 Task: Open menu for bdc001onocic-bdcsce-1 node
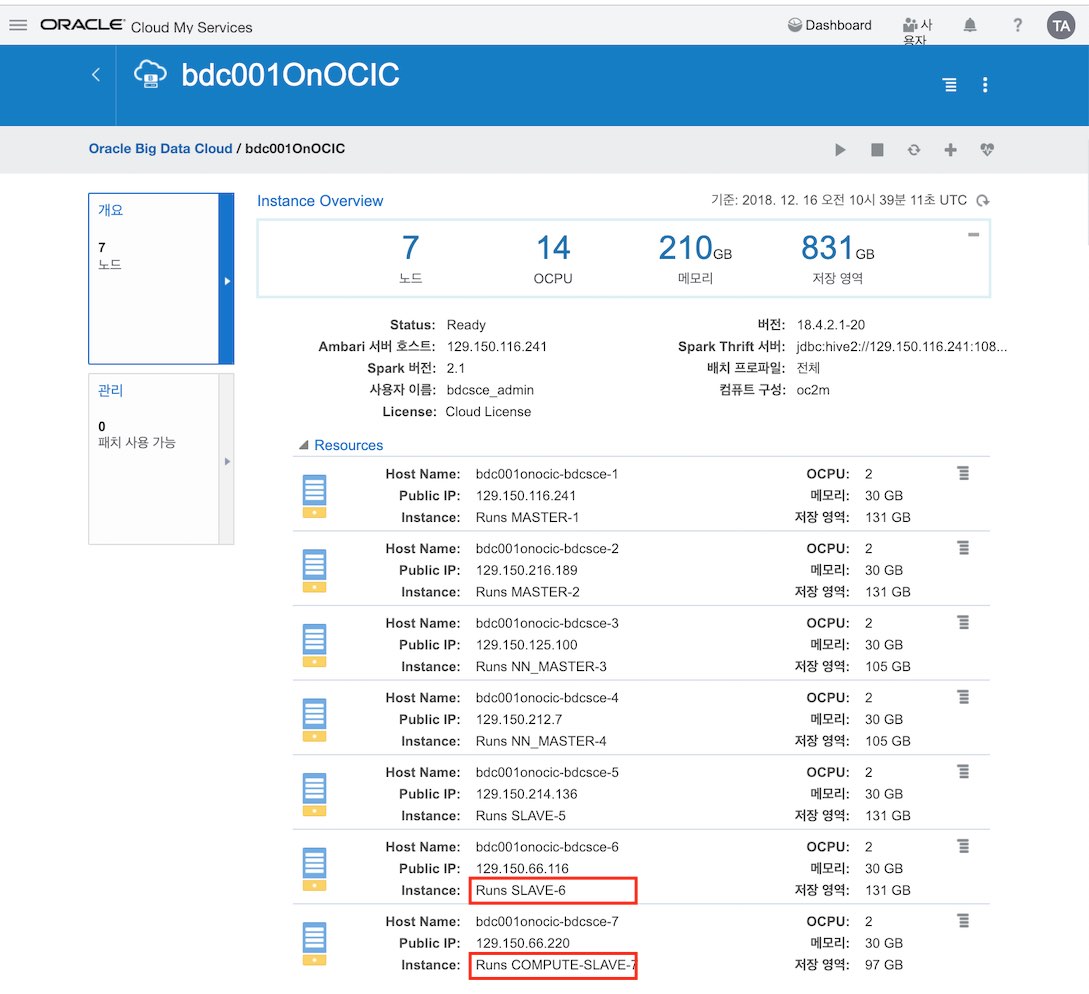(x=963, y=473)
